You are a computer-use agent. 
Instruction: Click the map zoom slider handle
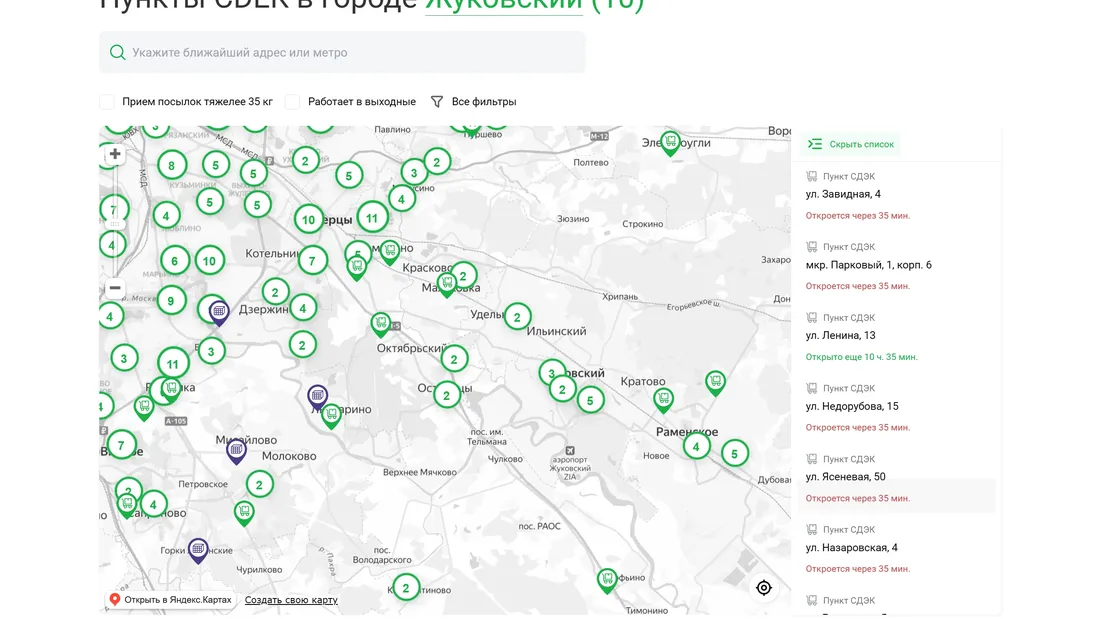point(115,222)
